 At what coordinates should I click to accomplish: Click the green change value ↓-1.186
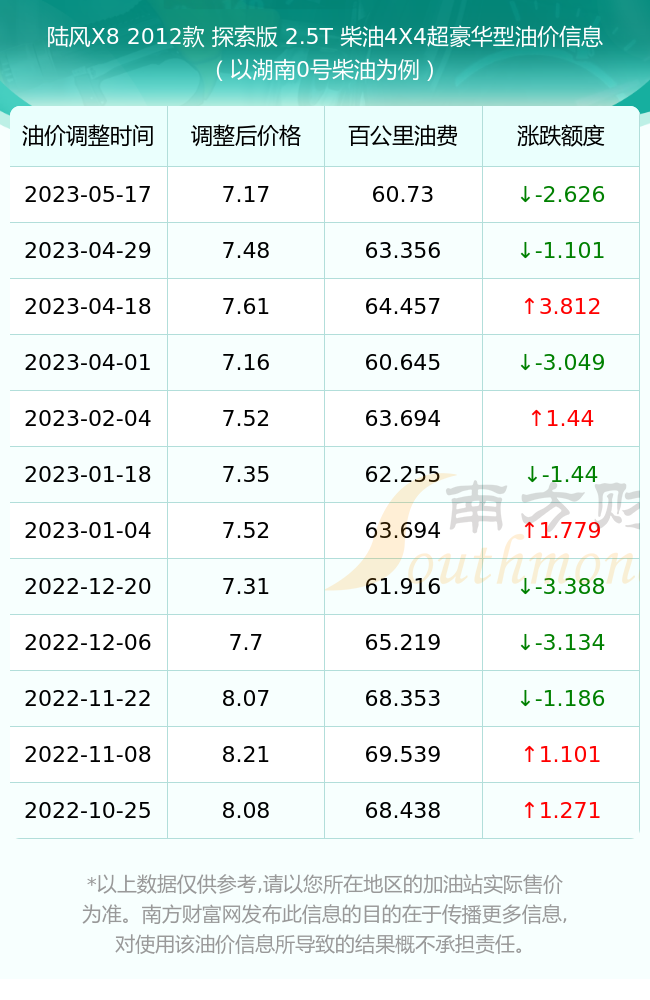click(561, 699)
